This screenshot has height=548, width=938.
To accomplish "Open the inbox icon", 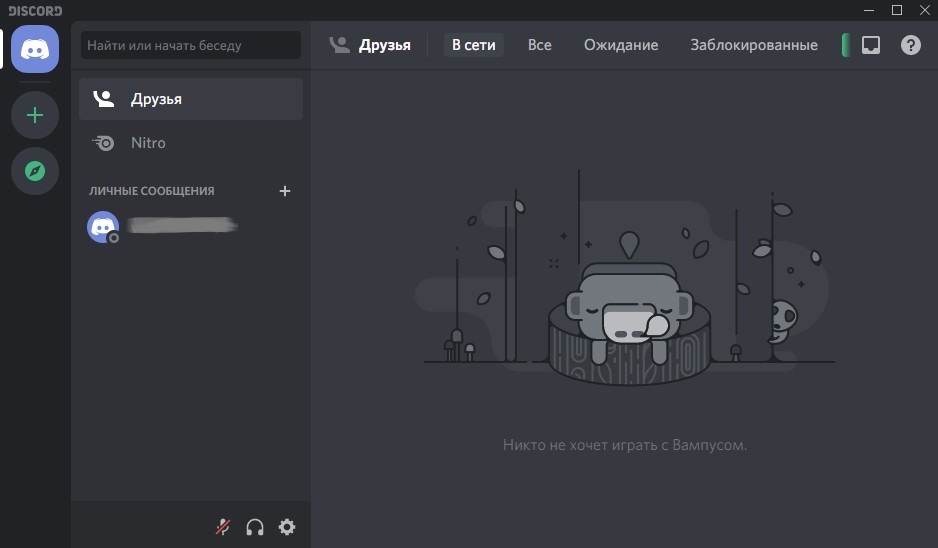I will 870,45.
